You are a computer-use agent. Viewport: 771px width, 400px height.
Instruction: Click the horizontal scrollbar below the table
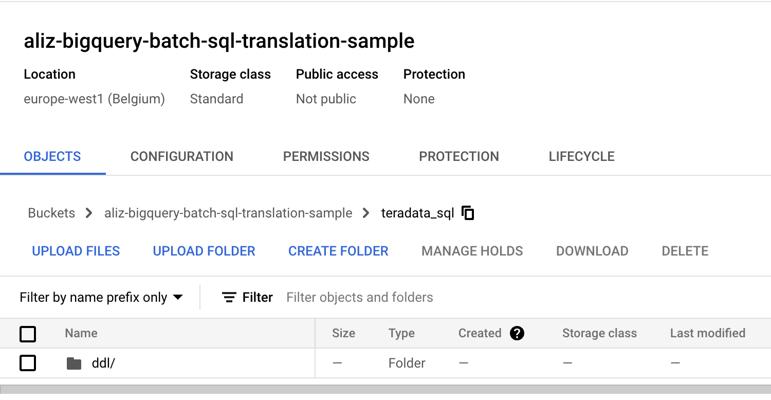coord(386,390)
